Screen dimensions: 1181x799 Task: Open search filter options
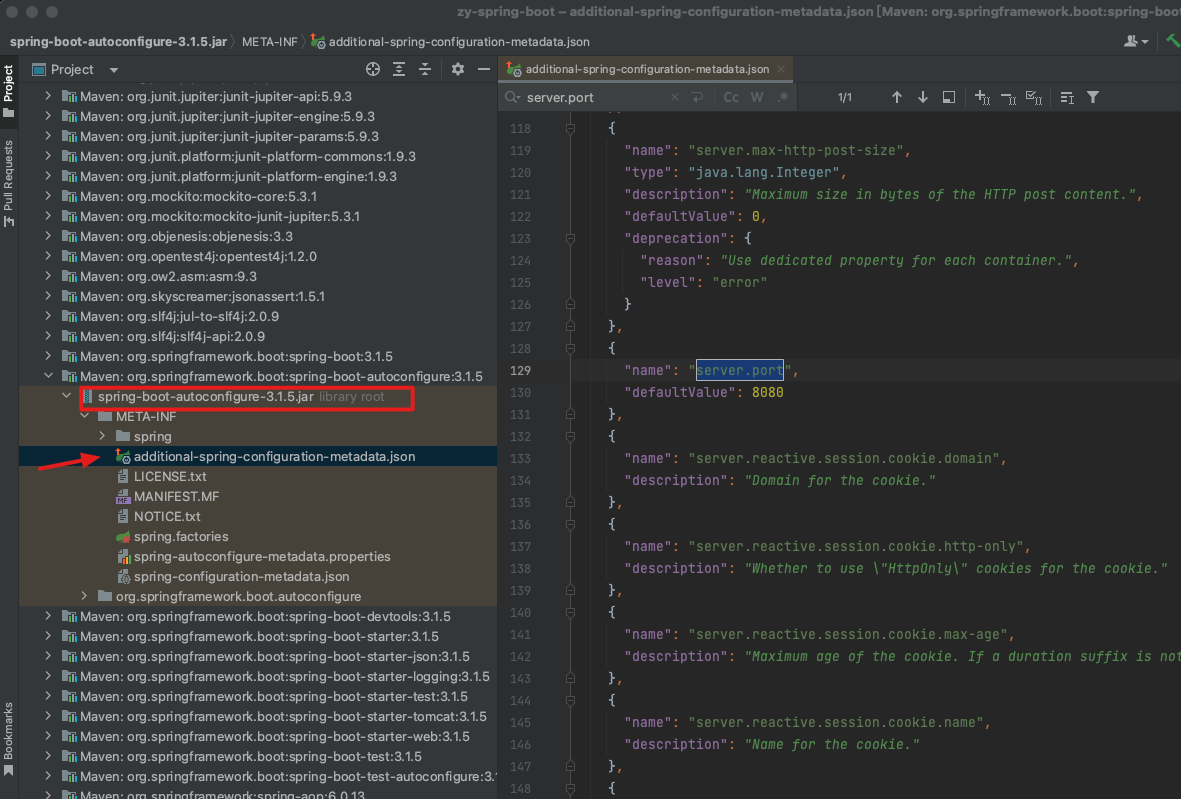pos(1093,97)
